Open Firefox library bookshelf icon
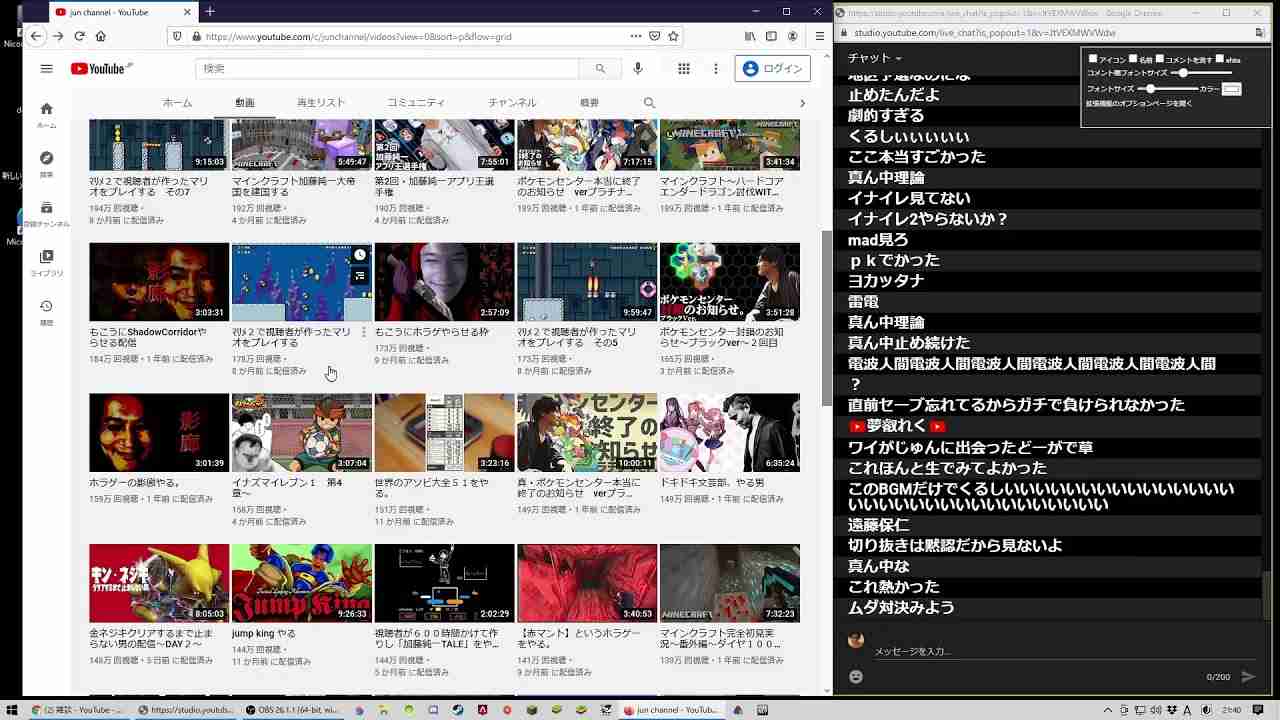Viewport: 1280px width, 720px height. [750, 36]
